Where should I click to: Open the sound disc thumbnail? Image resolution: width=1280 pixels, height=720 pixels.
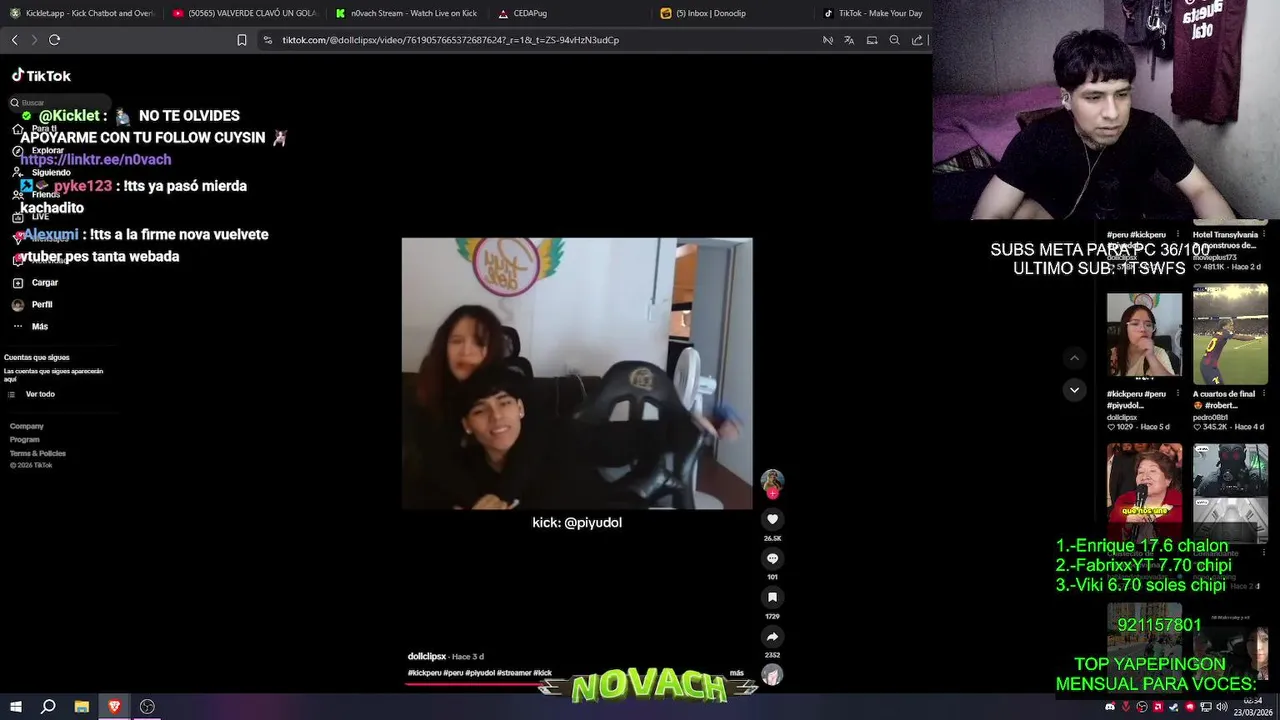(x=772, y=675)
